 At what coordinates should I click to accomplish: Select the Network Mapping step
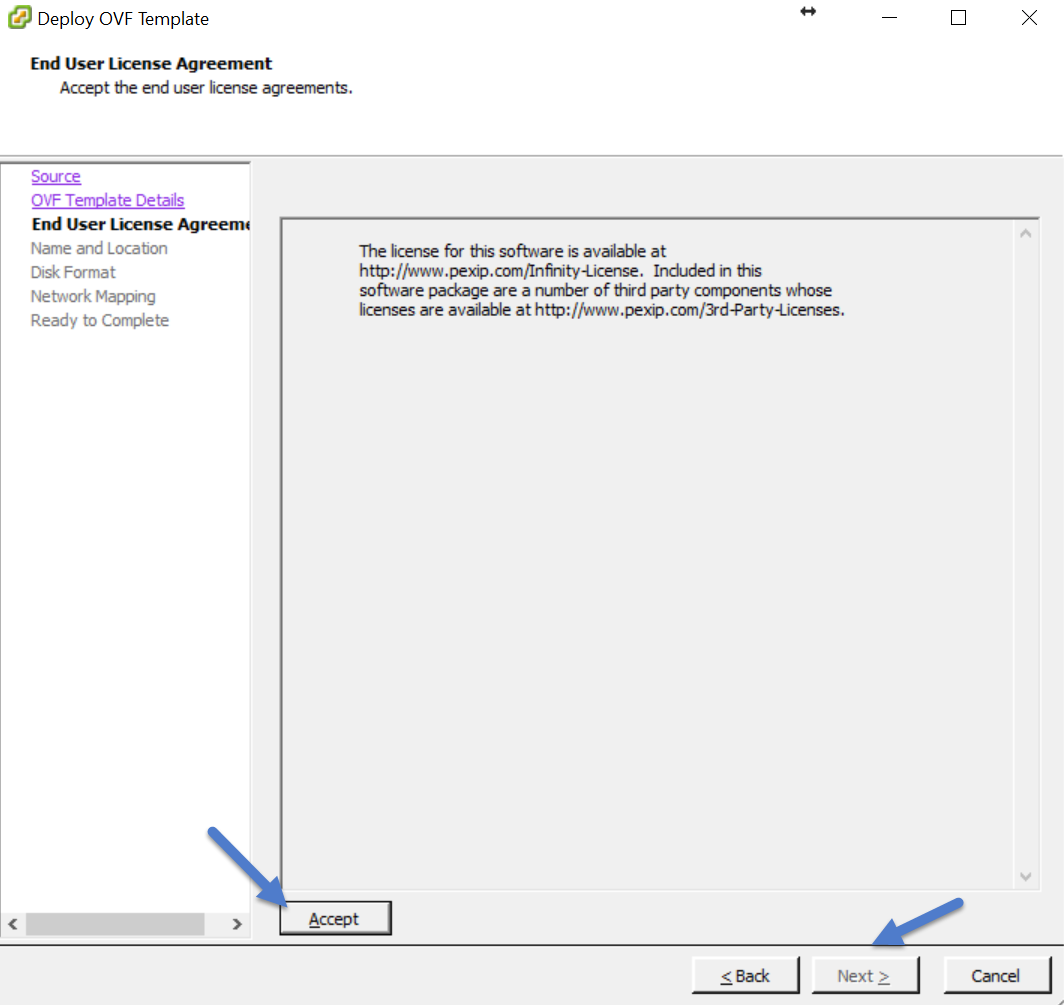point(93,296)
